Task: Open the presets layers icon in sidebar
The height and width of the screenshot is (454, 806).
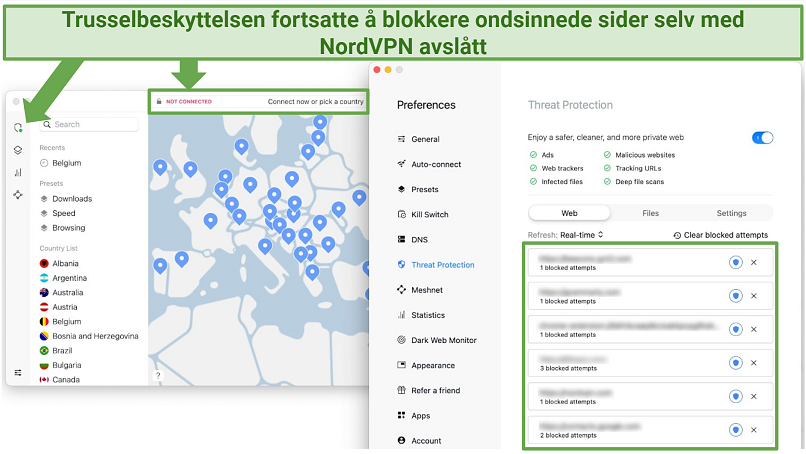Action: coord(18,150)
